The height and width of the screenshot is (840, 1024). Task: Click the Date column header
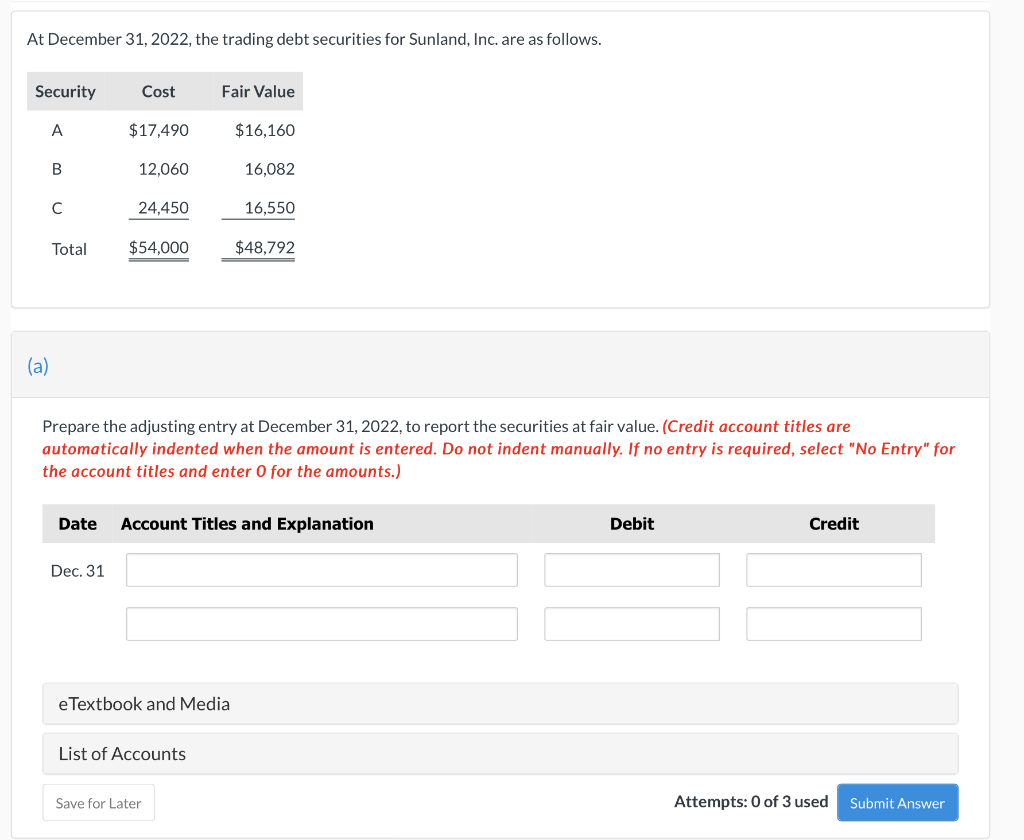(x=78, y=524)
